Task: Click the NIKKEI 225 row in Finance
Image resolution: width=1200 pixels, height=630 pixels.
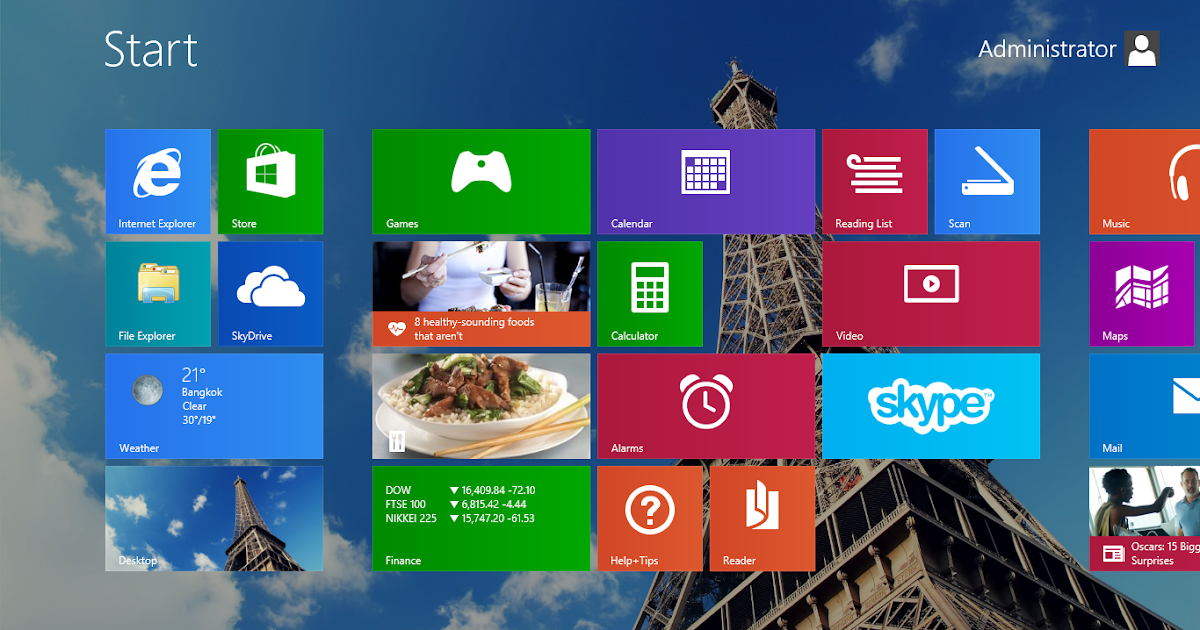Action: click(460, 518)
